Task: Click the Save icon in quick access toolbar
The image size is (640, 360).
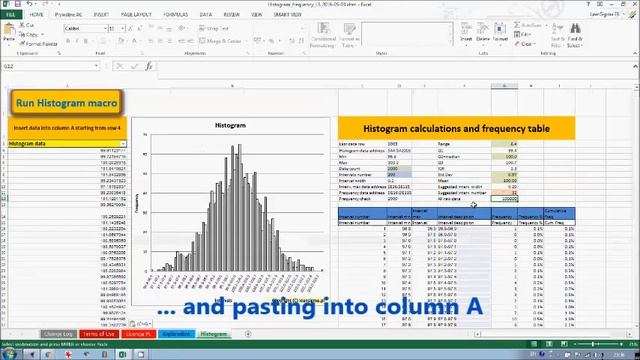Action: pos(18,4)
